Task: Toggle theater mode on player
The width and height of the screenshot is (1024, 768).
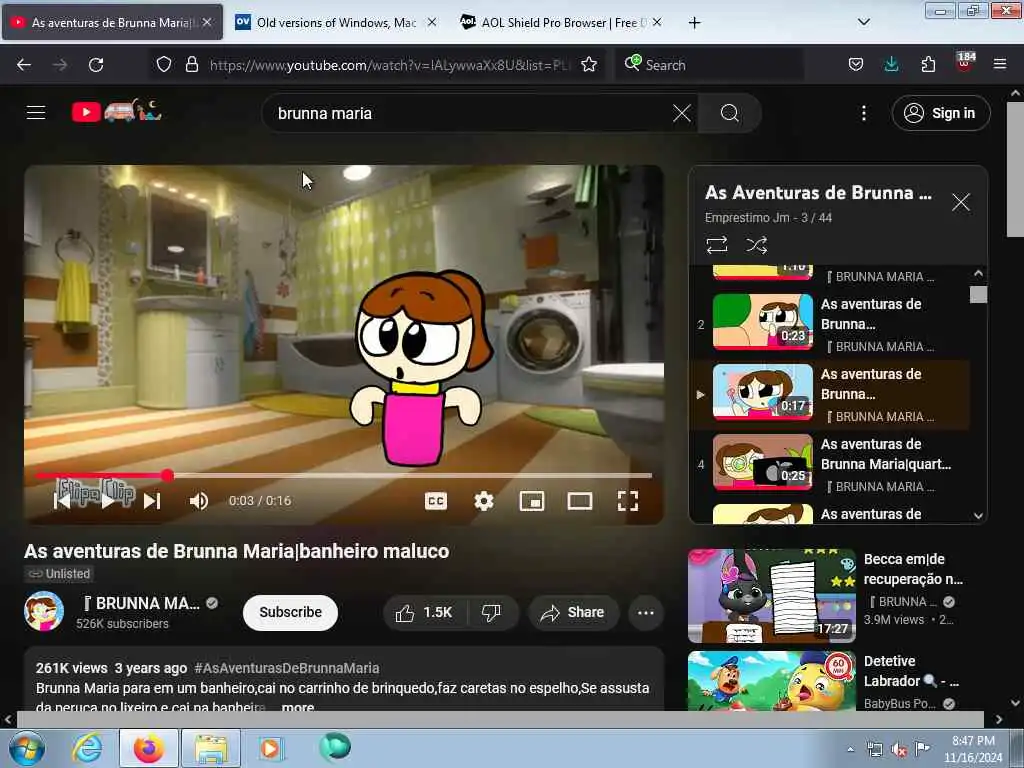Action: (x=580, y=501)
